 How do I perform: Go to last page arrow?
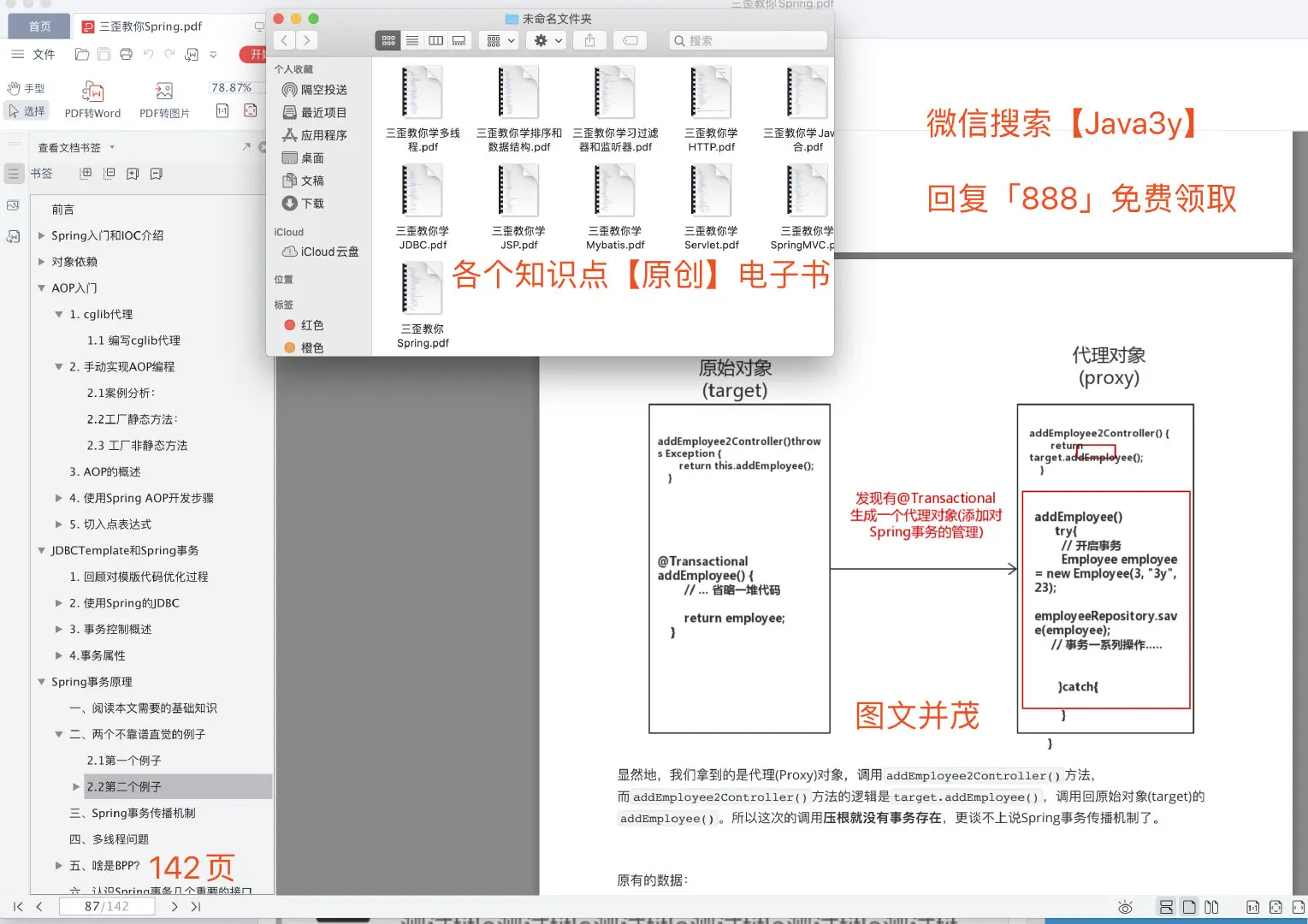[x=196, y=906]
